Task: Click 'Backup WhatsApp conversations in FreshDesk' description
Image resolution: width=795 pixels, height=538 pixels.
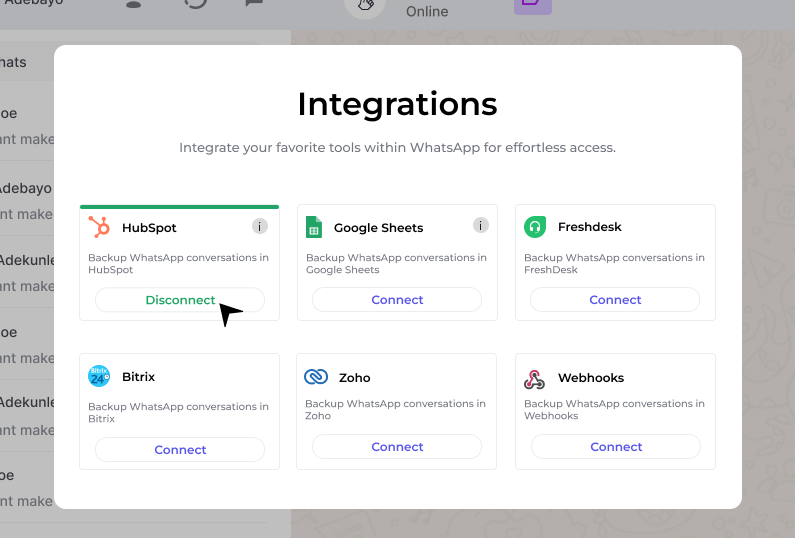Action: click(615, 264)
